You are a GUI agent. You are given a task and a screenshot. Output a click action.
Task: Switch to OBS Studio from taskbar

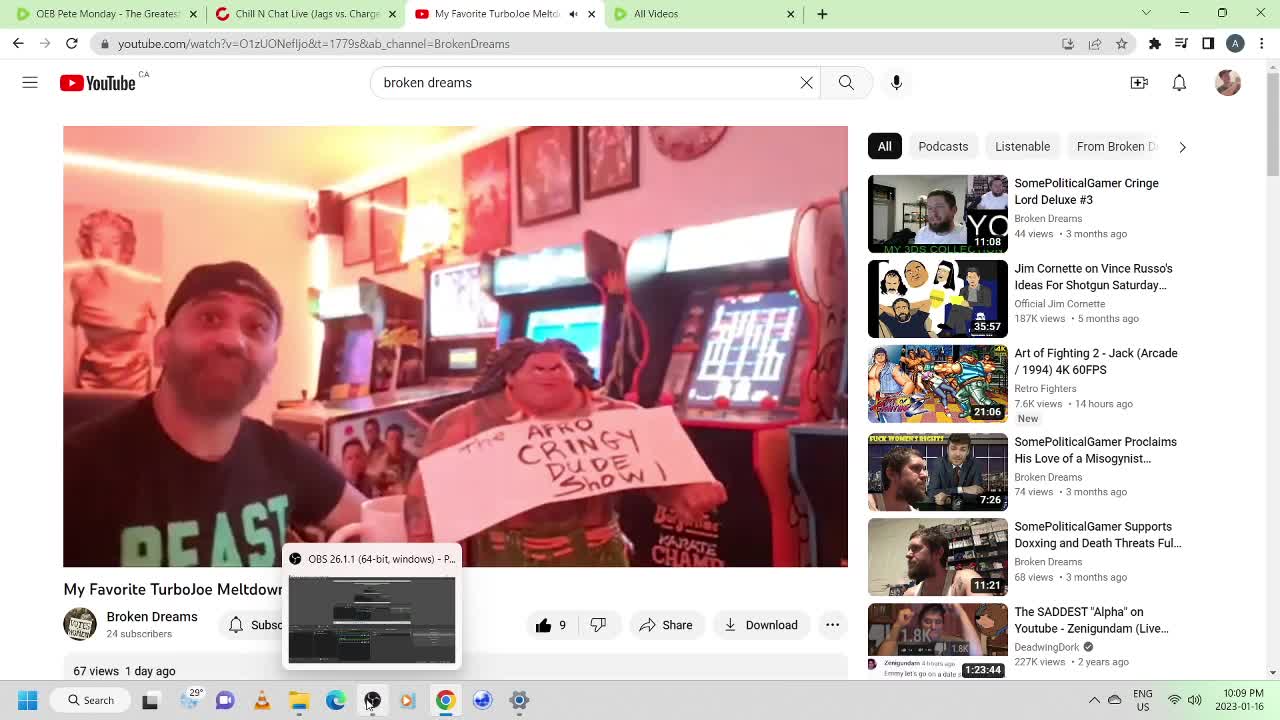click(372, 700)
